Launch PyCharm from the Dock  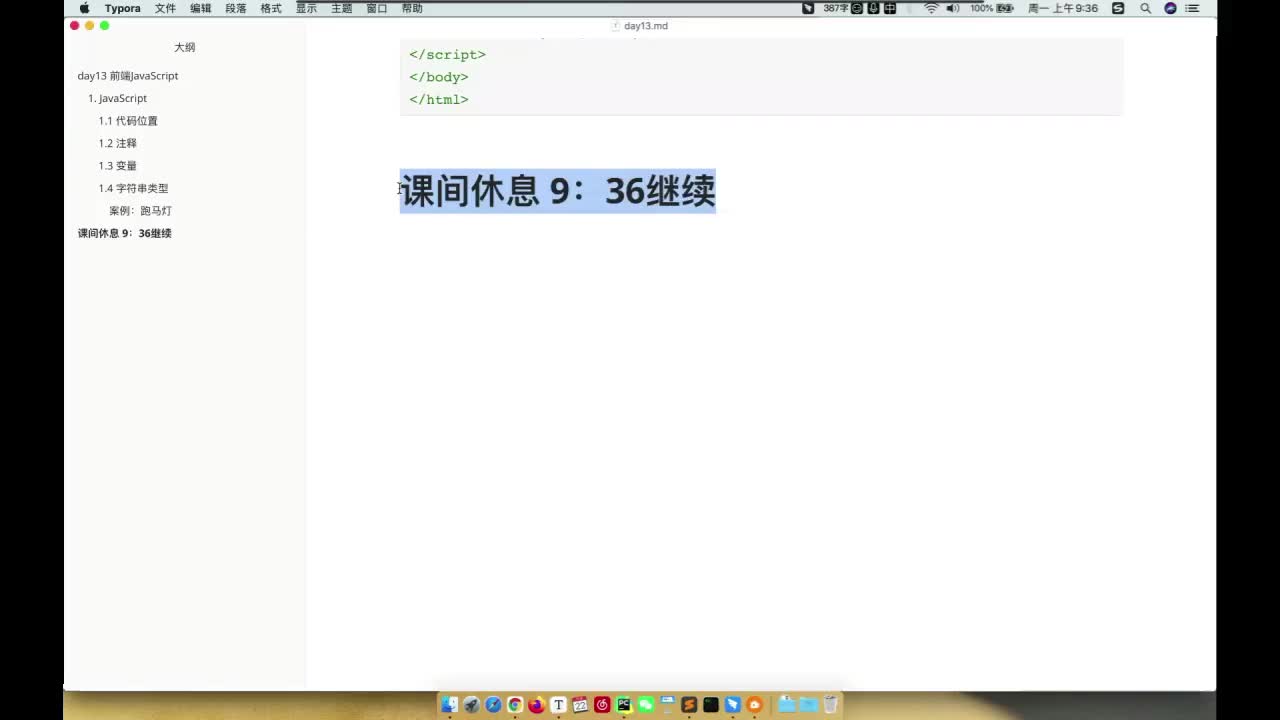point(624,705)
